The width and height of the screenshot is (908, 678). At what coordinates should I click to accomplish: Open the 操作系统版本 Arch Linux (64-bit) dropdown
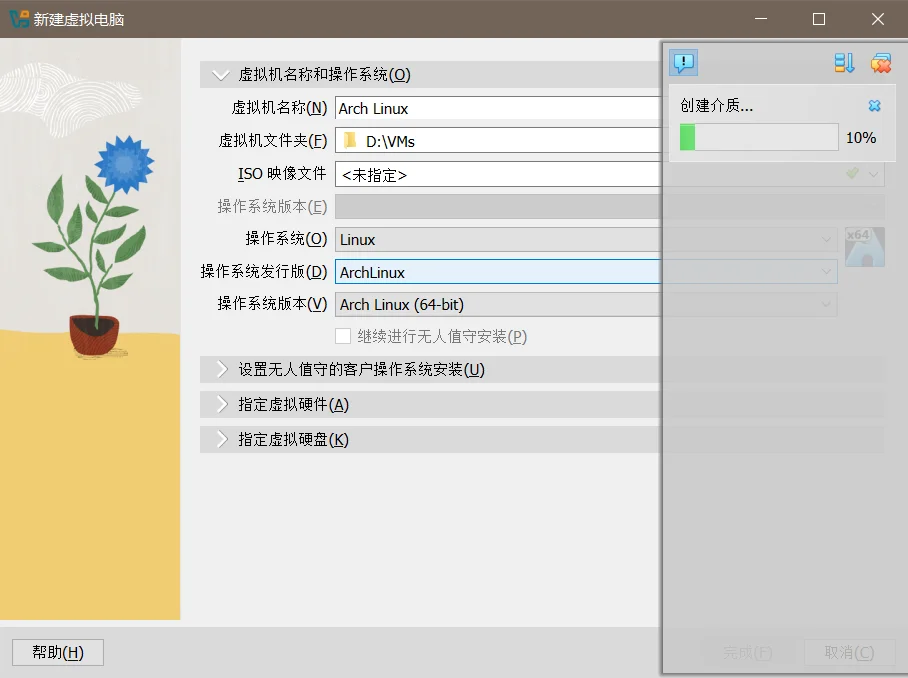[586, 304]
